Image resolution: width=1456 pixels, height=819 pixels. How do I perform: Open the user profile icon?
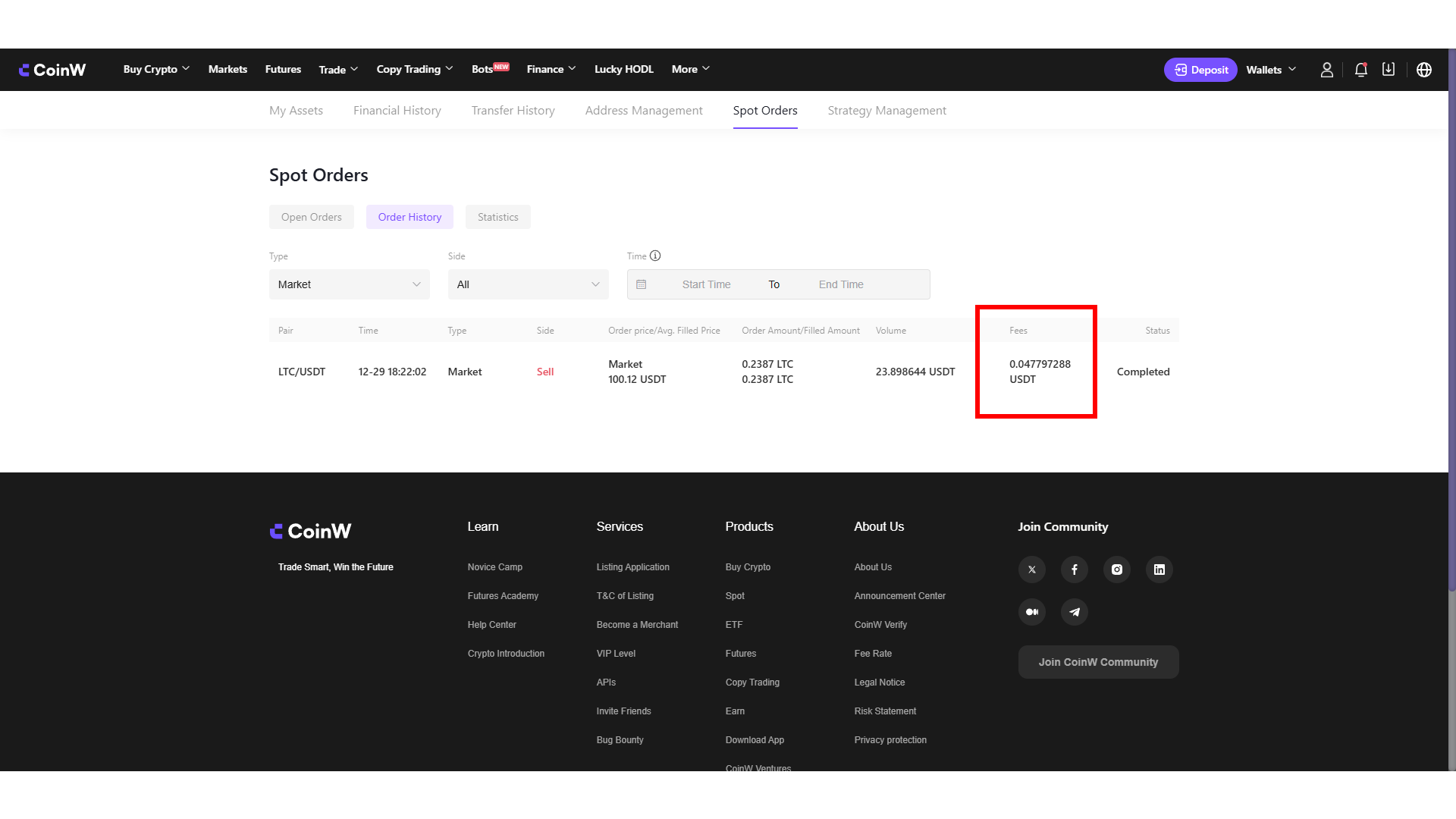coord(1326,70)
